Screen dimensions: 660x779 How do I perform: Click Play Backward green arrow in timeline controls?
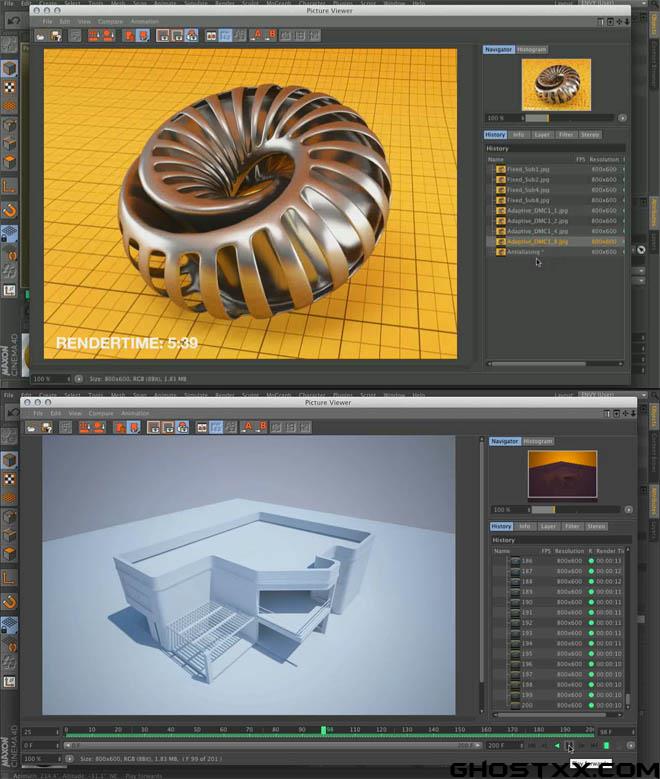click(557, 746)
